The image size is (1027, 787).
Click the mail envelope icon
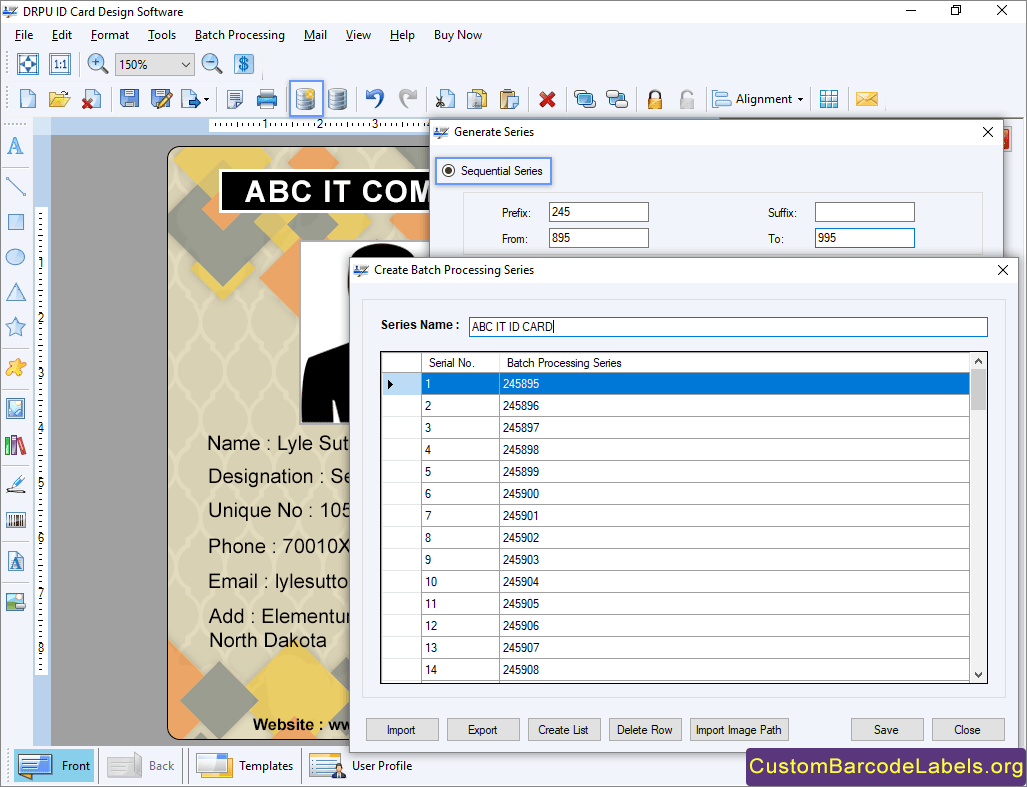(x=867, y=99)
